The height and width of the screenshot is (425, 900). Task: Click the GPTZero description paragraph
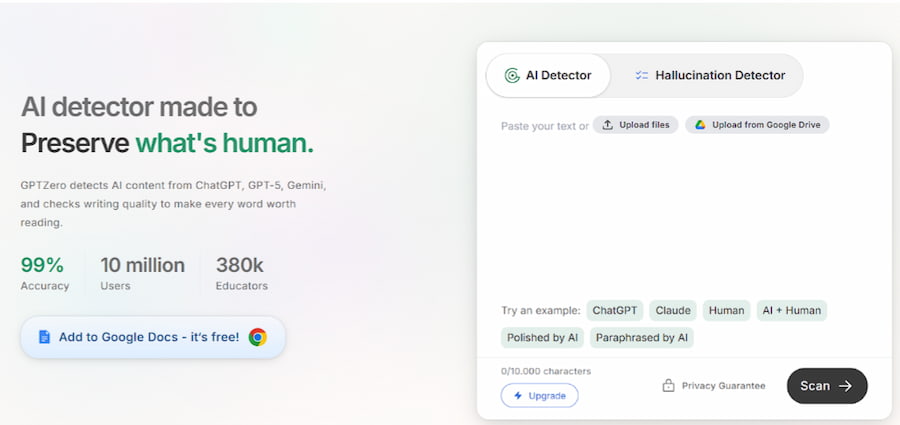(173, 204)
